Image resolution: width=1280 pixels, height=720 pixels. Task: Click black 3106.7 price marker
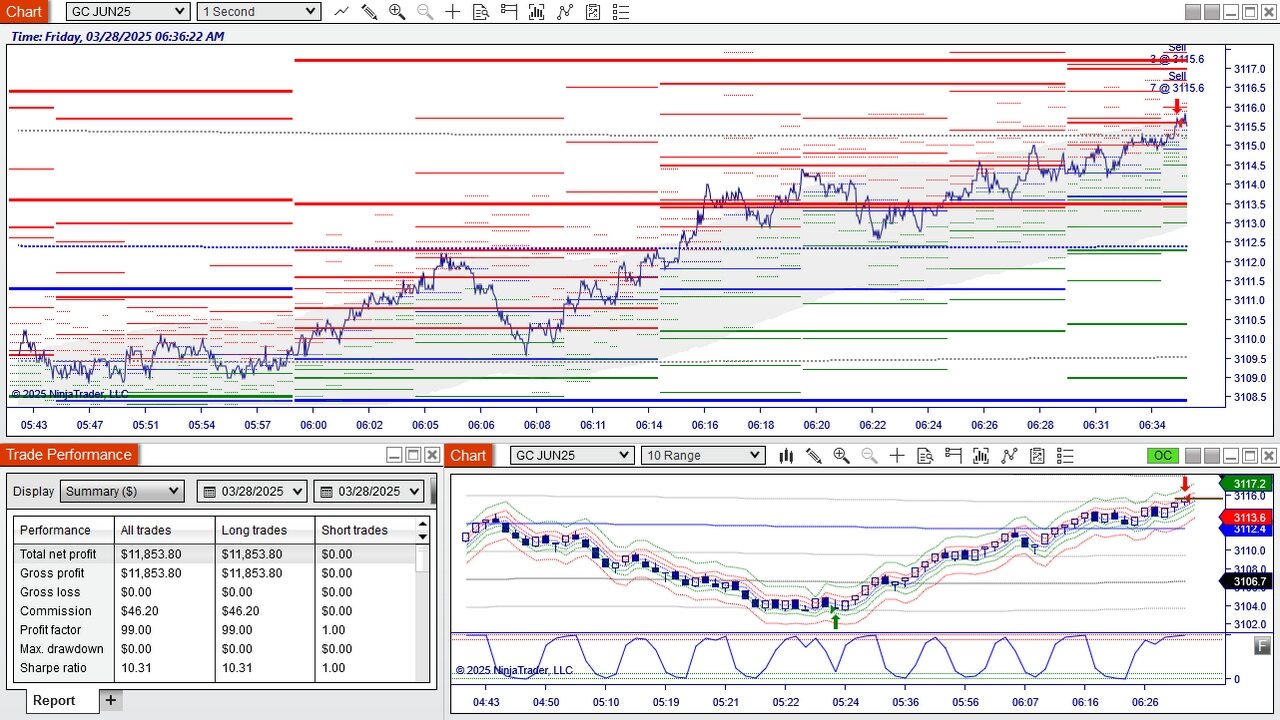point(1246,582)
